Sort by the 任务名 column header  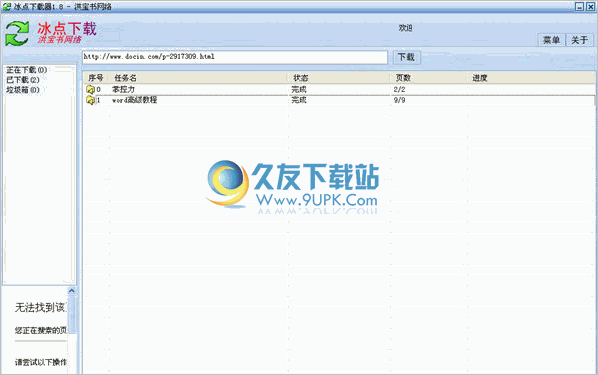(x=125, y=78)
